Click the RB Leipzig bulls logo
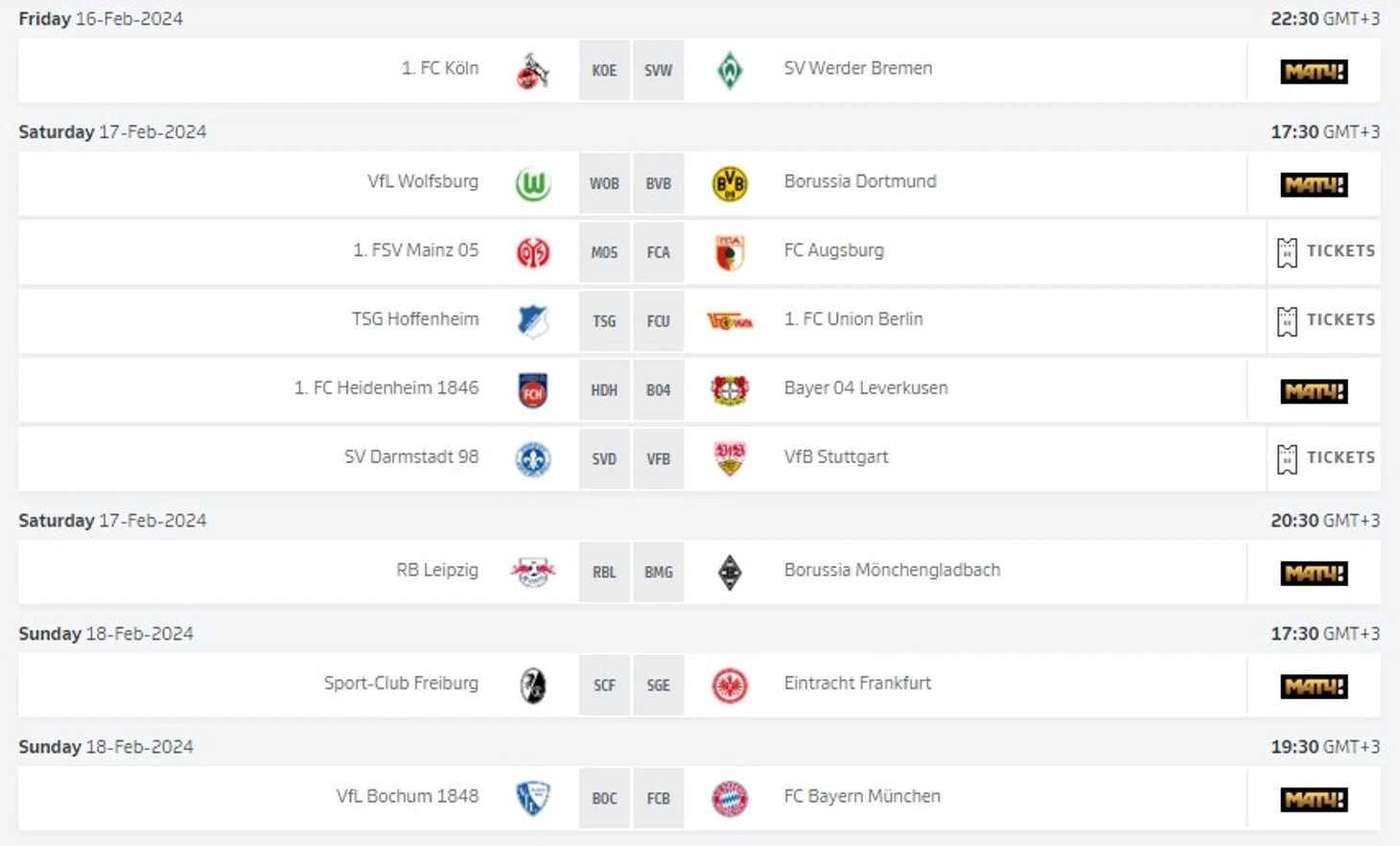The height and width of the screenshot is (846, 1400). 532,573
